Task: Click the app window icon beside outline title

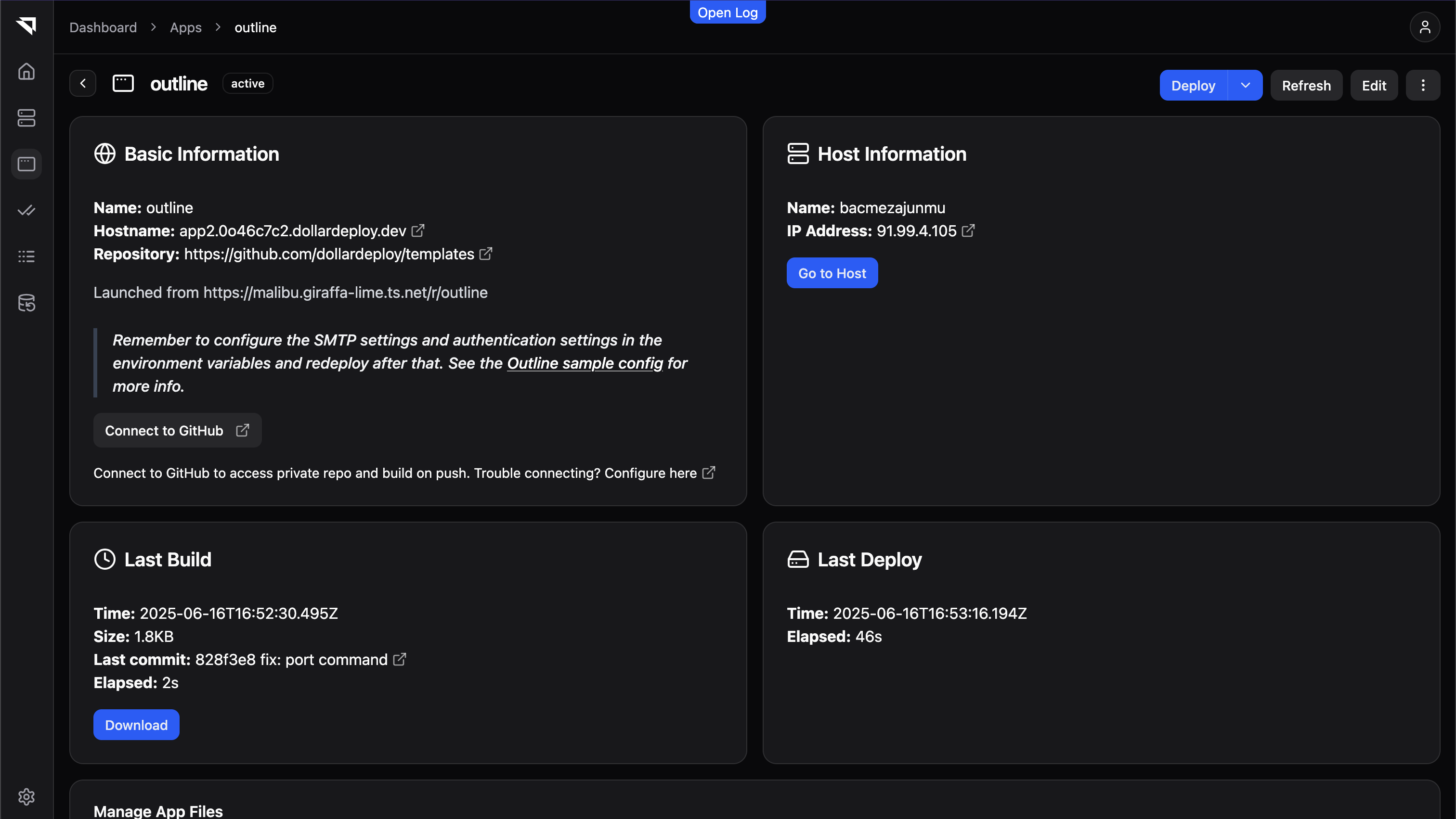Action: tap(123, 84)
